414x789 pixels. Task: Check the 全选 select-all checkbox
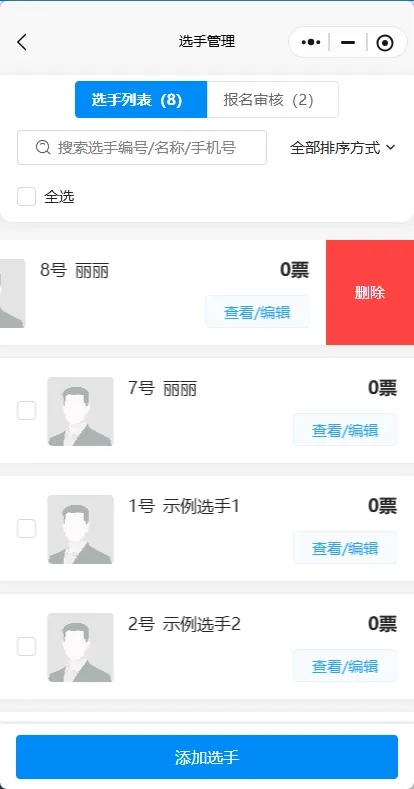click(27, 197)
